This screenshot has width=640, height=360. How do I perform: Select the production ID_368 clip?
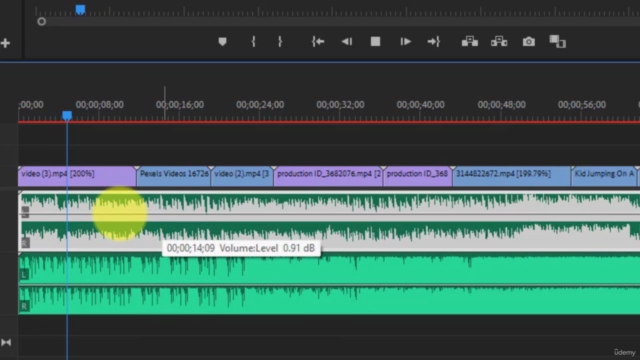tap(418, 176)
